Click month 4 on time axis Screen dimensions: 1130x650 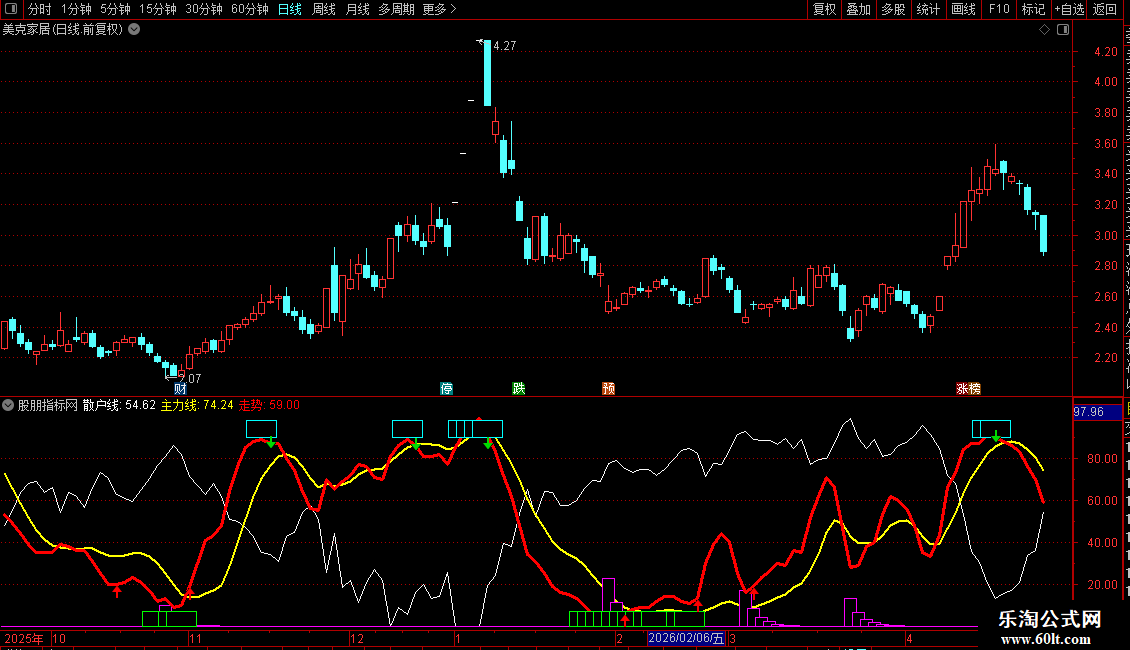point(909,638)
